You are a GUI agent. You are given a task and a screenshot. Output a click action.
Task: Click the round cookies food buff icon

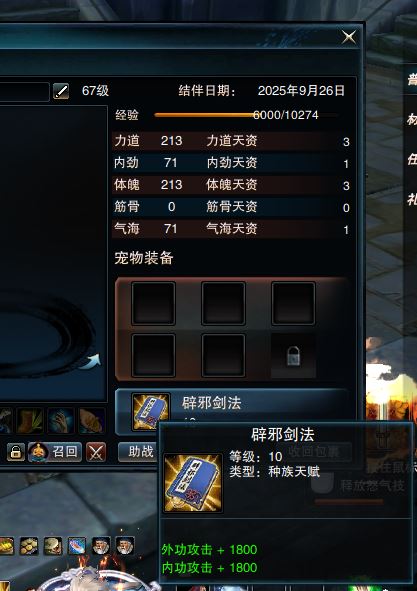tap(29, 546)
